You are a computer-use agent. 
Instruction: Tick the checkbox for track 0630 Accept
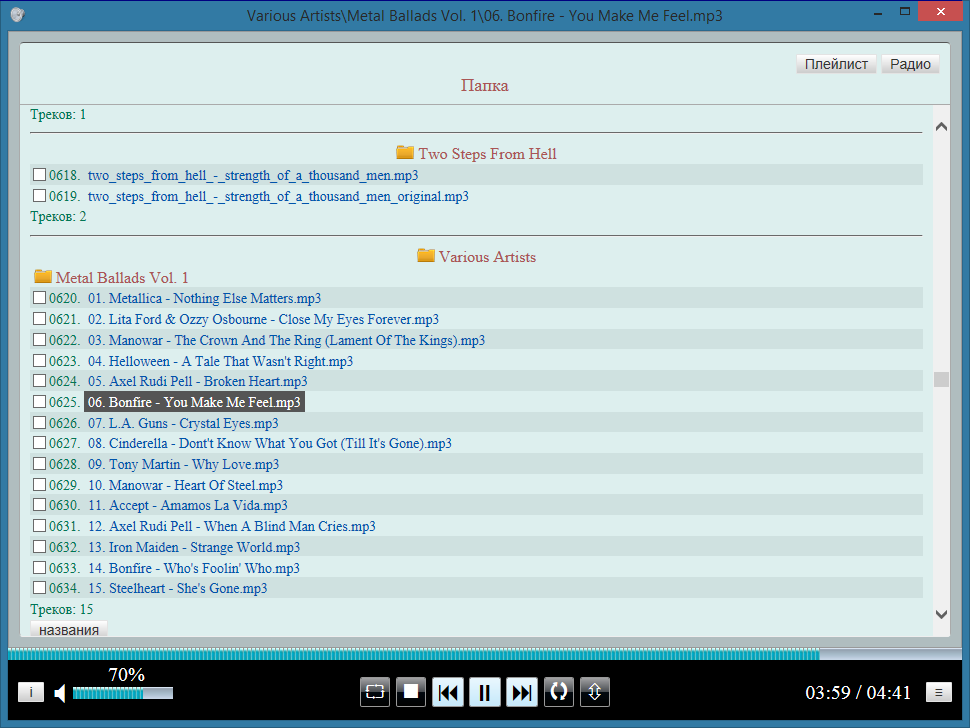point(39,505)
